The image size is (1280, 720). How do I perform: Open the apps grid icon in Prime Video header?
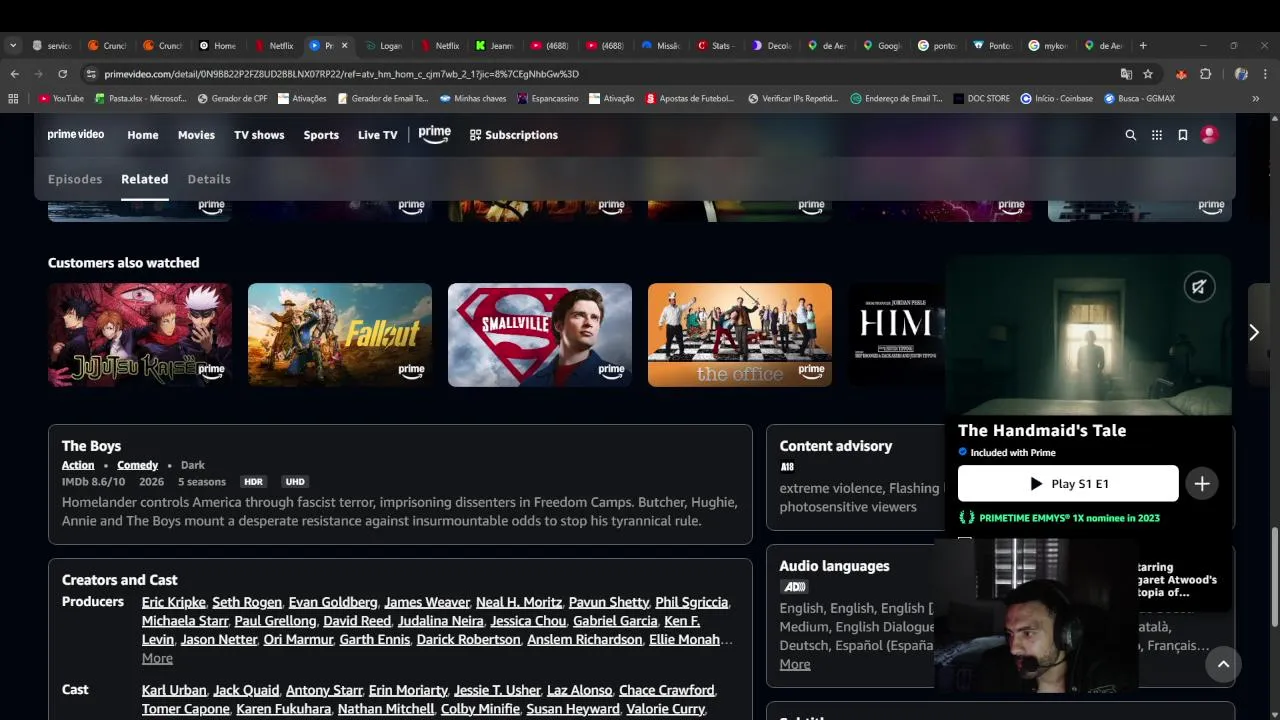pyautogui.click(x=1157, y=135)
